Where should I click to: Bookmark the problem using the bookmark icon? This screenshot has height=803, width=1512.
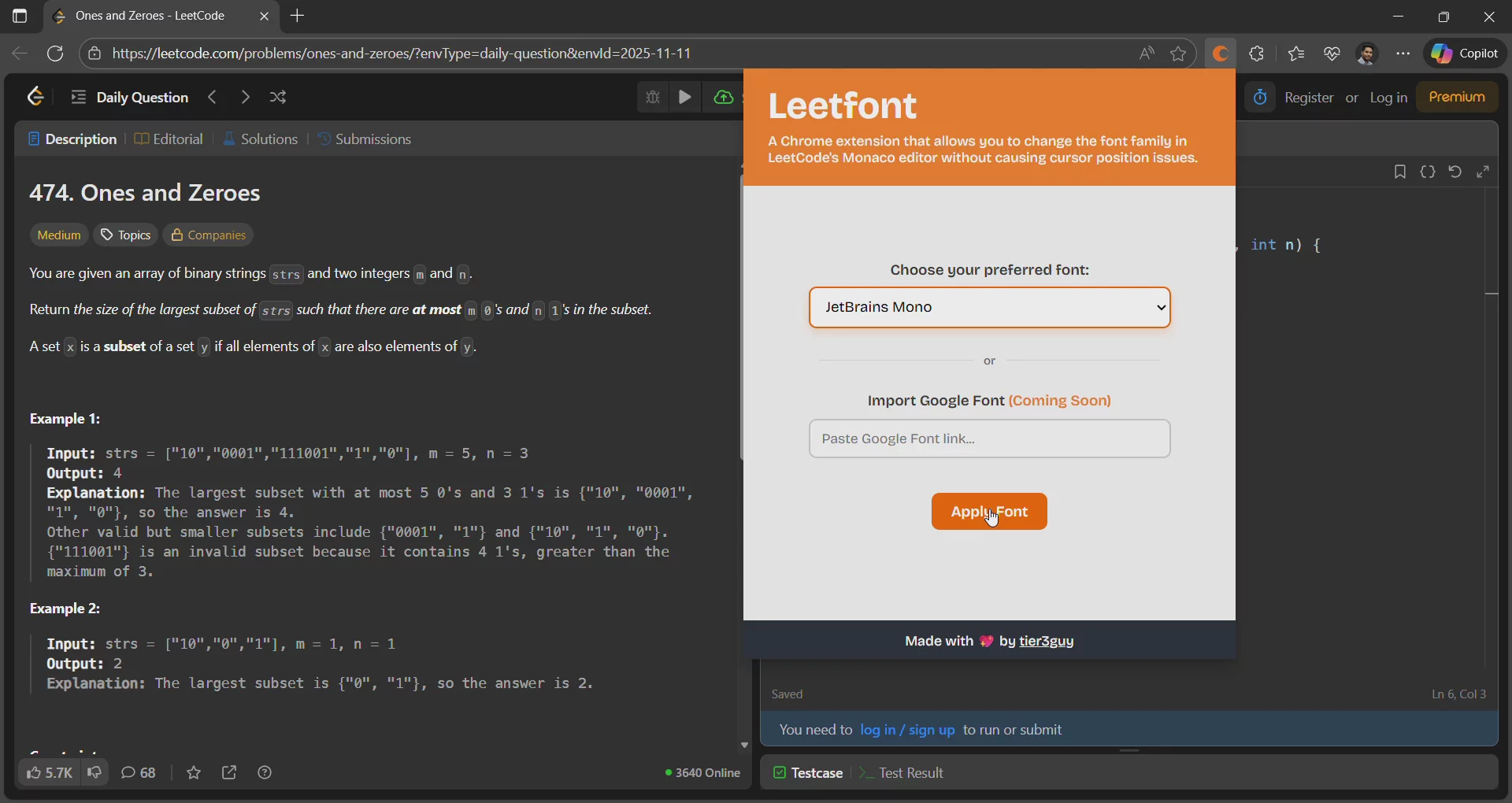pos(1401,172)
